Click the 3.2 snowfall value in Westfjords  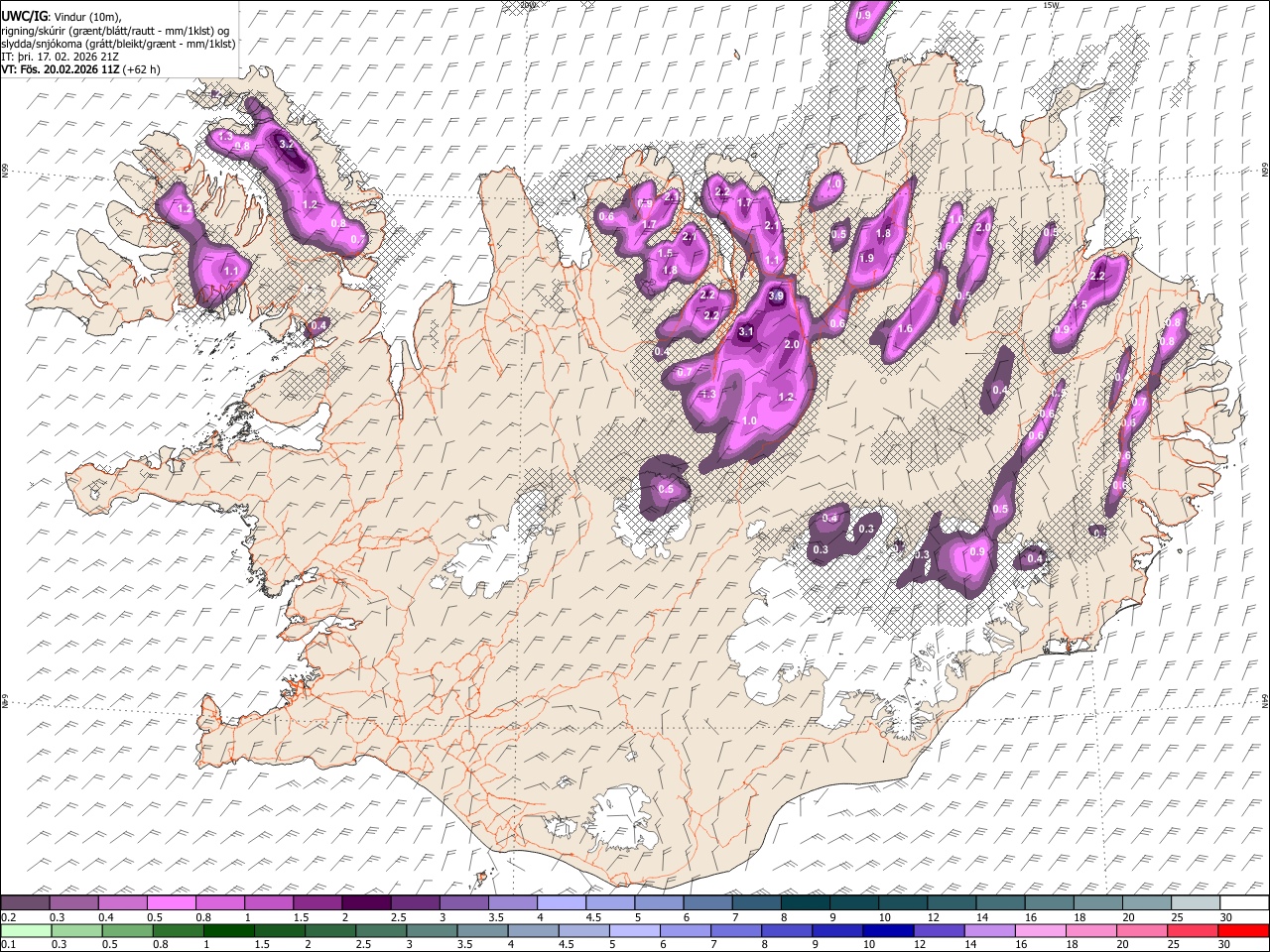click(288, 144)
